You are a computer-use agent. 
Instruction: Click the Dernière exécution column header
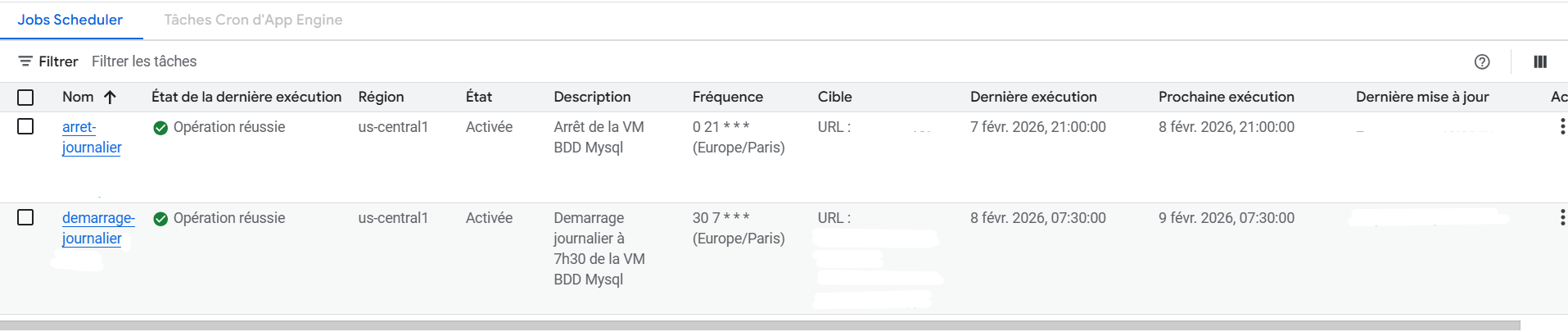(x=1033, y=97)
